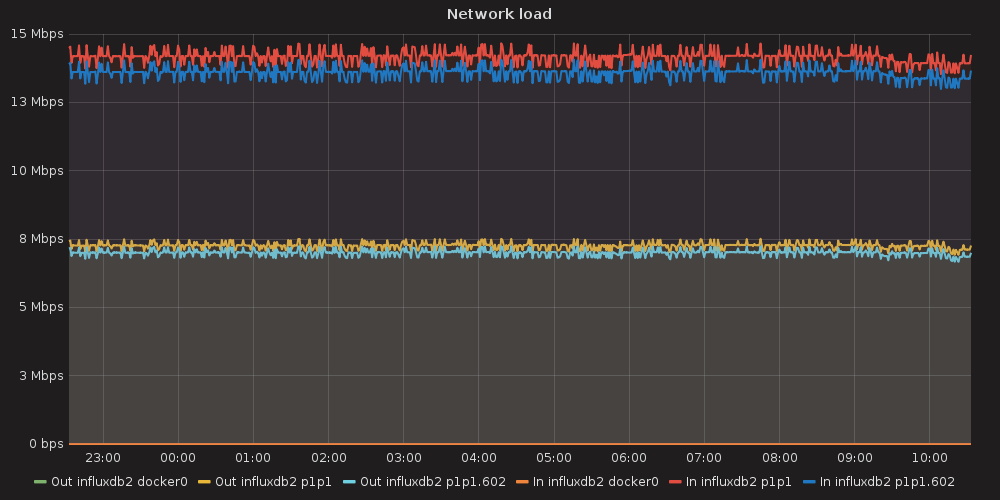This screenshot has height=500, width=1000.
Task: Isolate In influxdb2 p1p1.602 series via legend
Action: (887, 482)
